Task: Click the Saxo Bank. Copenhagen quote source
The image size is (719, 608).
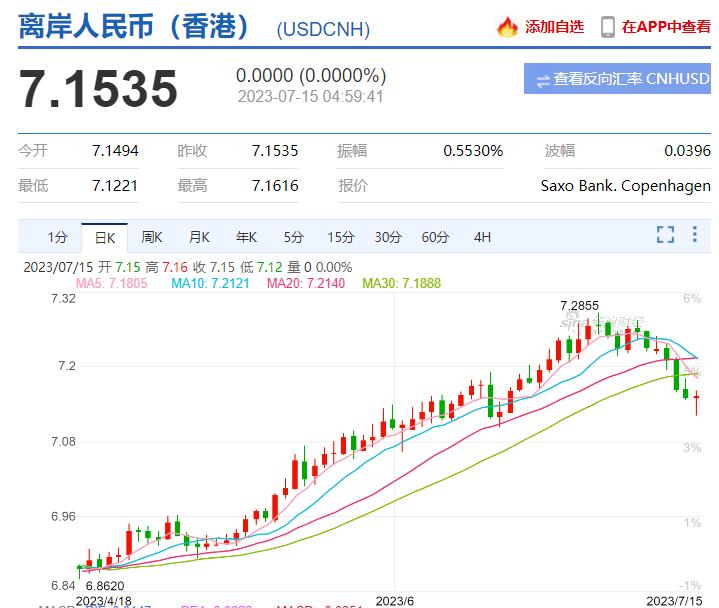Action: click(626, 186)
